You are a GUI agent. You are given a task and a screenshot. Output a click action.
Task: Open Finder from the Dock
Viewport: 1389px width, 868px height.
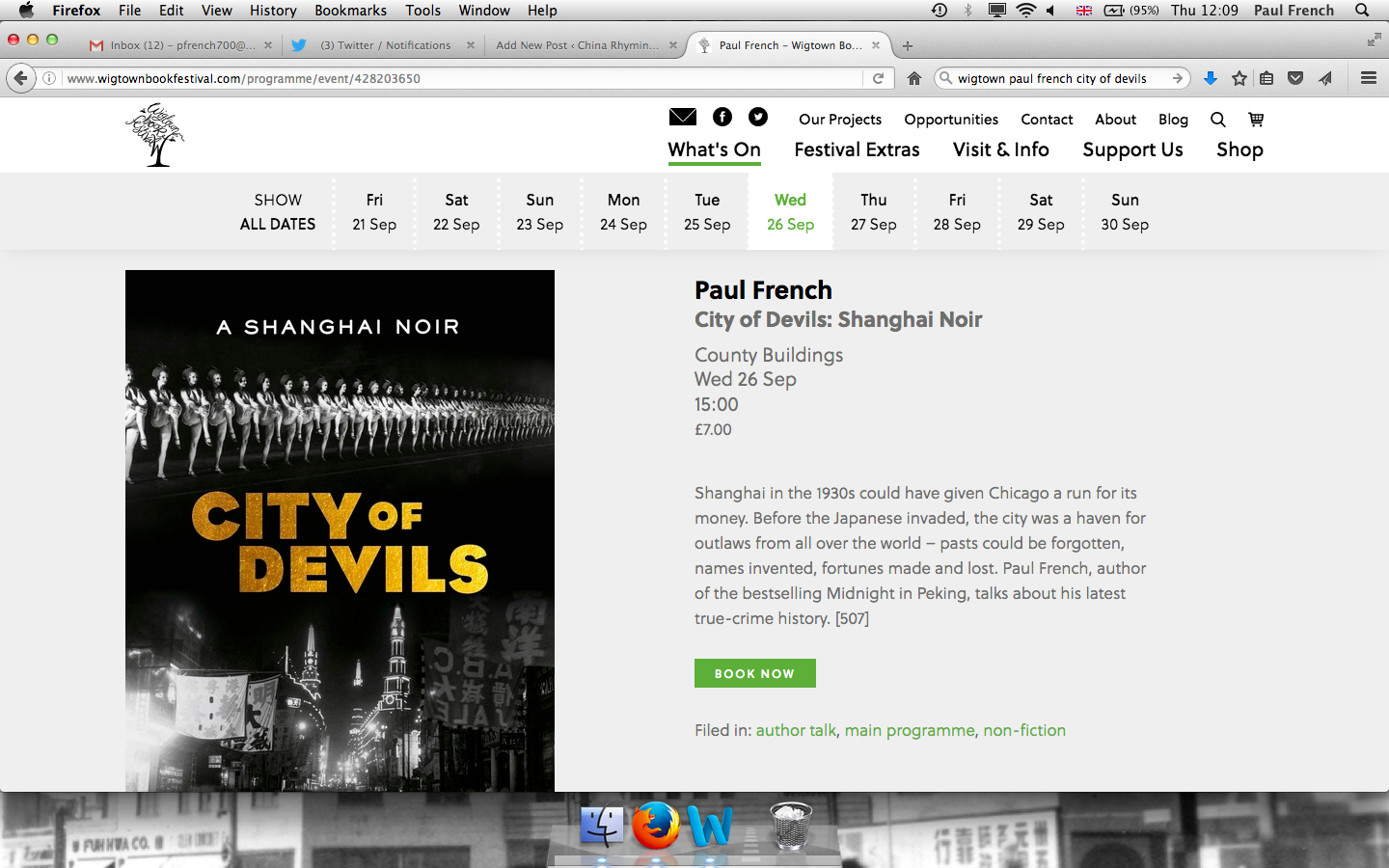click(x=602, y=827)
